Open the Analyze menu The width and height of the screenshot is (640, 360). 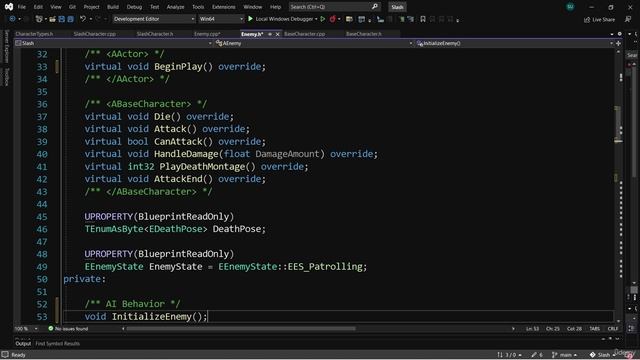tap(176, 7)
